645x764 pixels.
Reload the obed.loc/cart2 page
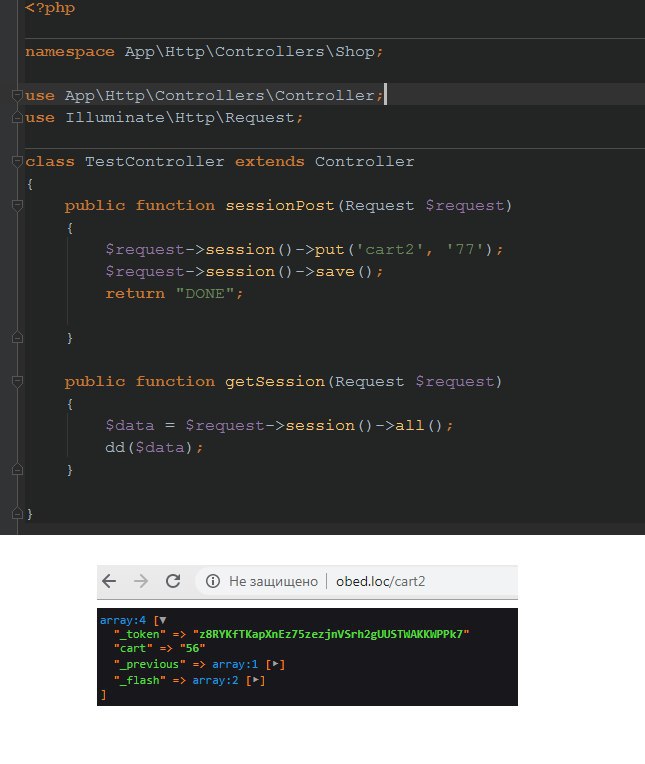(173, 581)
